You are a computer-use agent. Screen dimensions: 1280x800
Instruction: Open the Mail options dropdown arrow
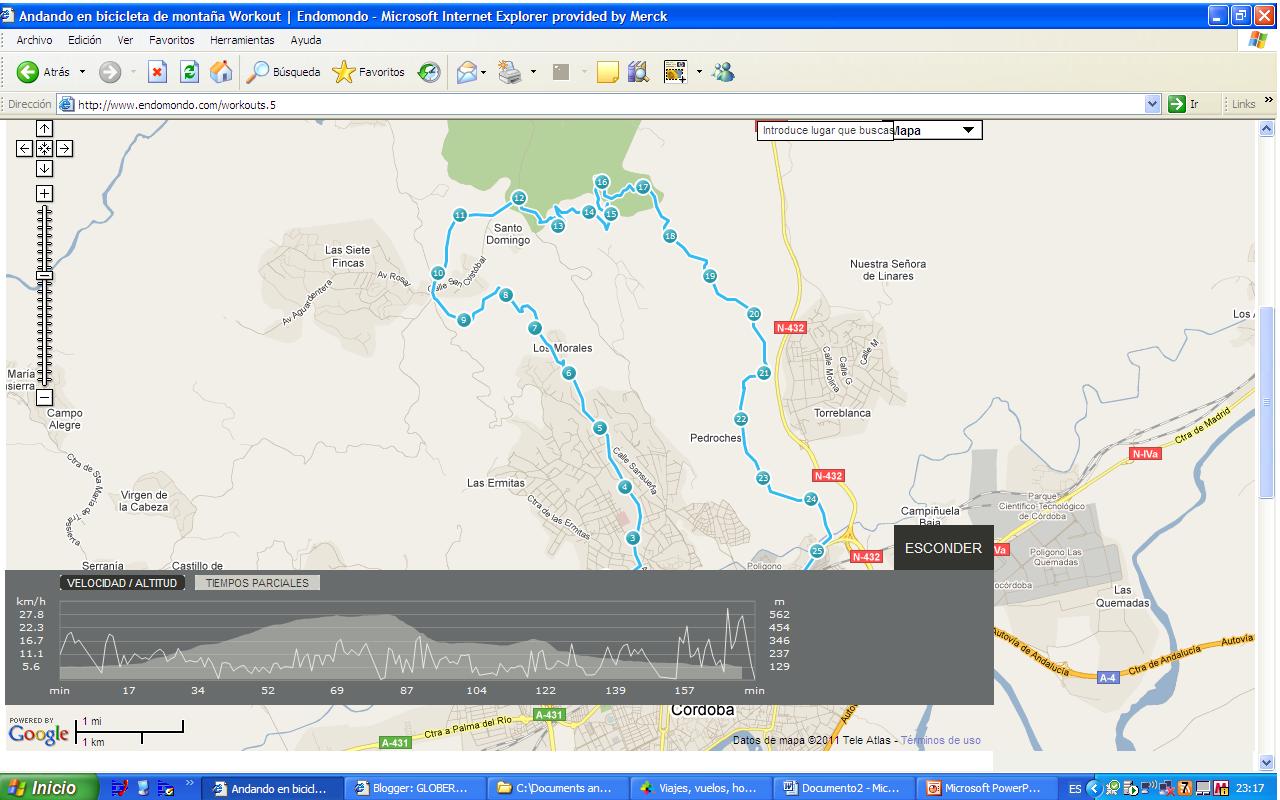point(484,72)
